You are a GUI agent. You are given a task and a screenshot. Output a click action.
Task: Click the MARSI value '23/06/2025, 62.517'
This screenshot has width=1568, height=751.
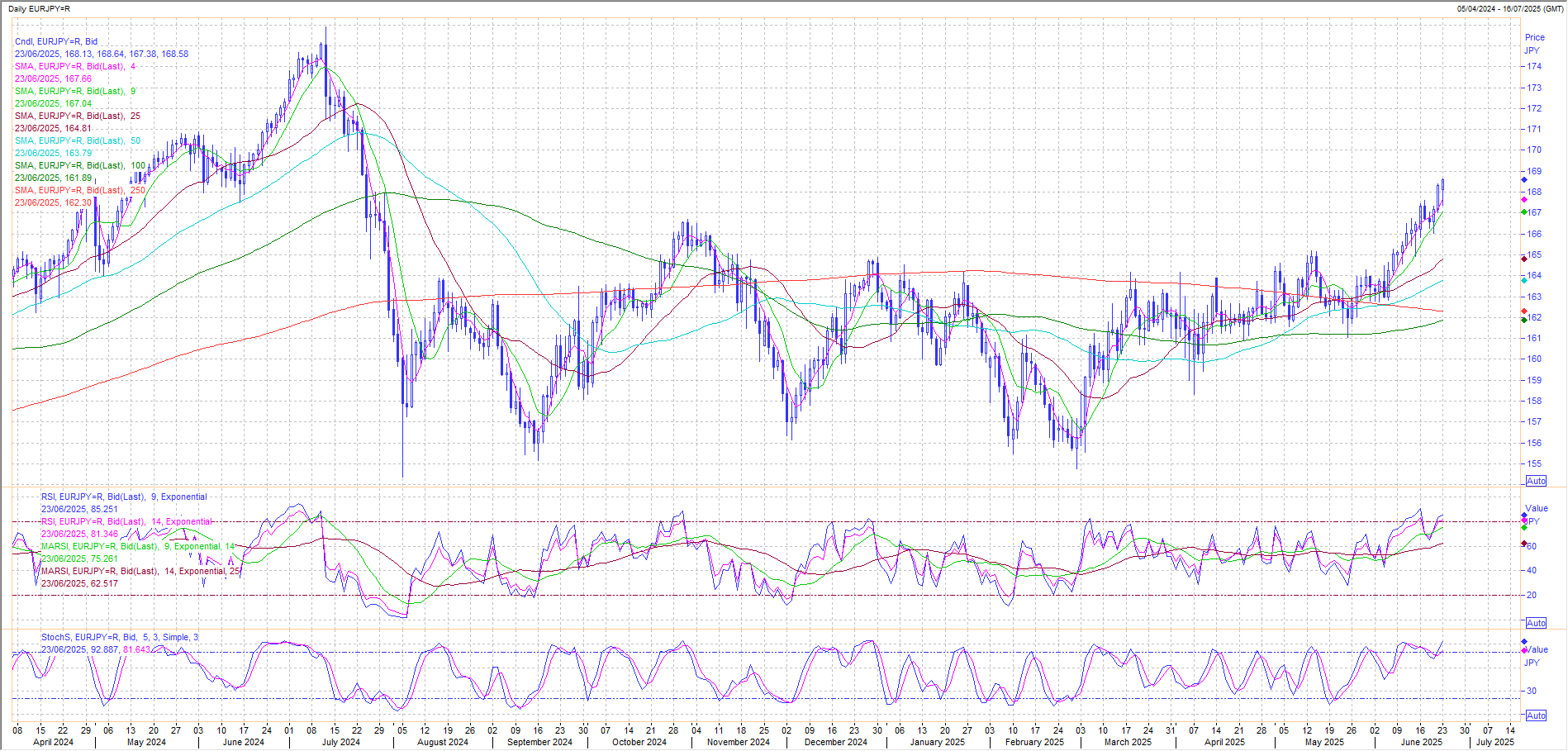pos(79,583)
